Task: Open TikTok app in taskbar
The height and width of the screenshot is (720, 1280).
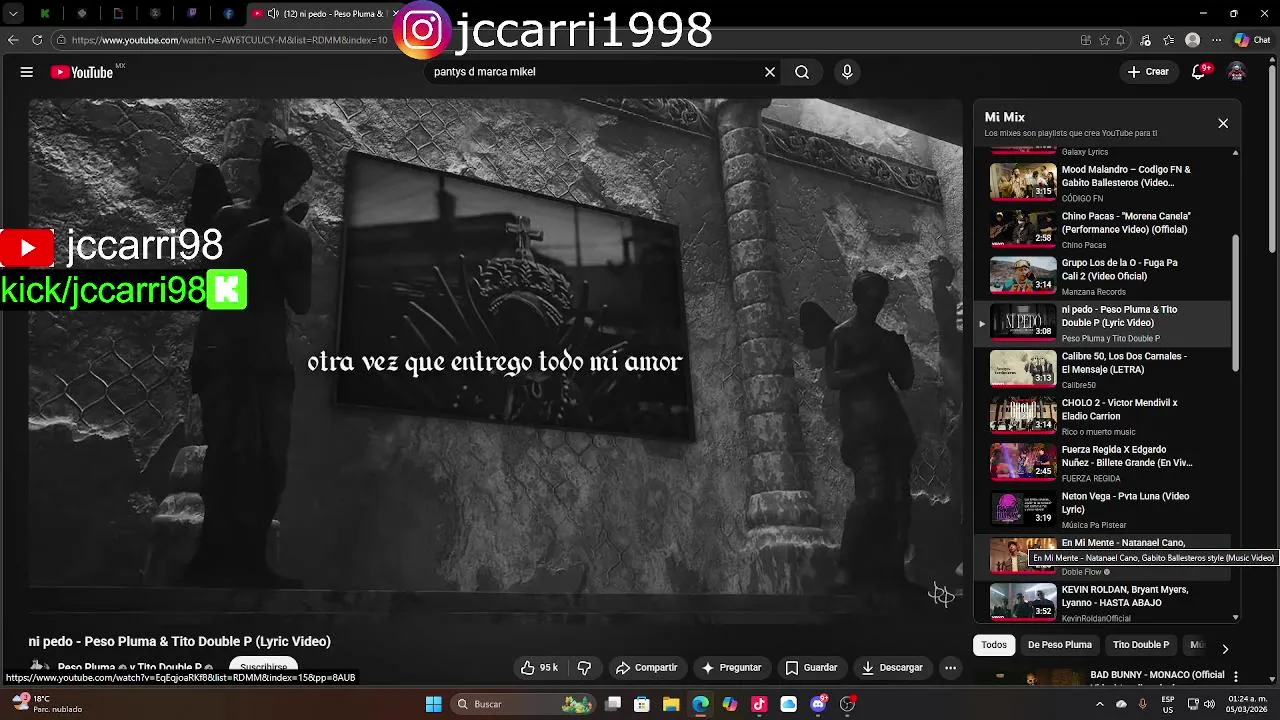Action: [x=759, y=704]
